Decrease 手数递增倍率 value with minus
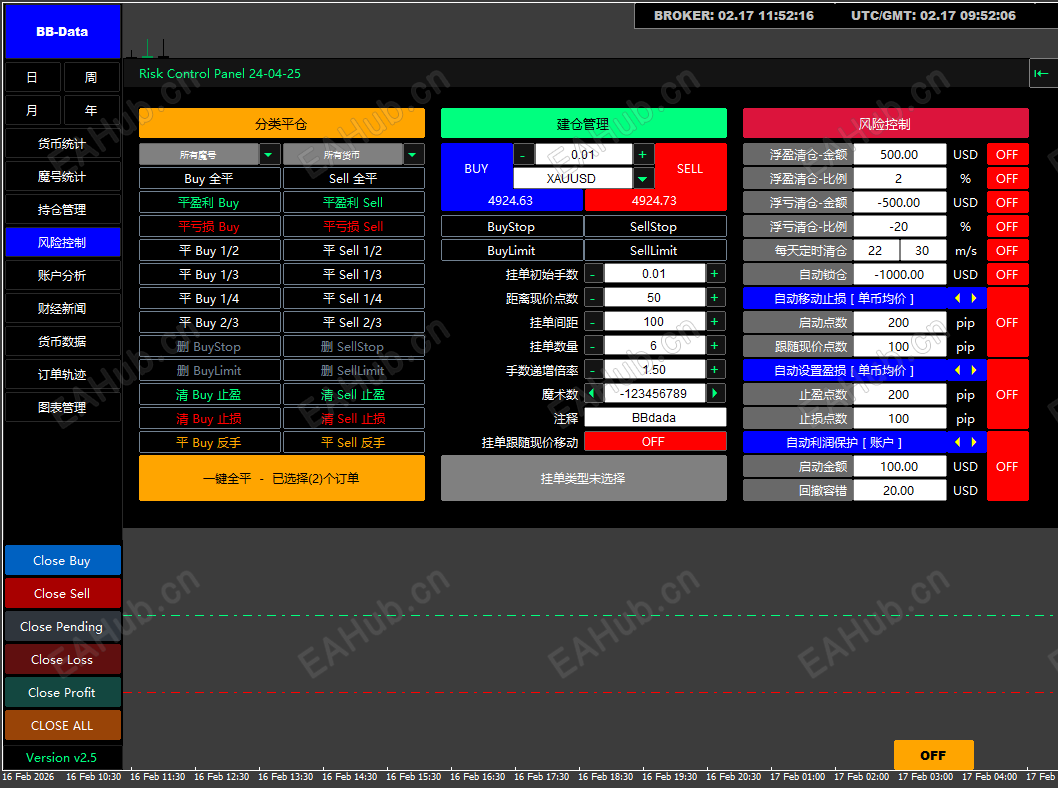1058x788 pixels. point(593,370)
